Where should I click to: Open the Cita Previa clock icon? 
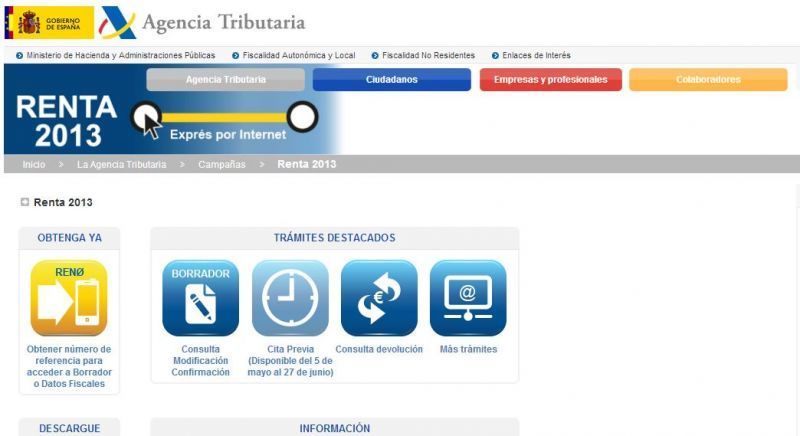pos(290,298)
